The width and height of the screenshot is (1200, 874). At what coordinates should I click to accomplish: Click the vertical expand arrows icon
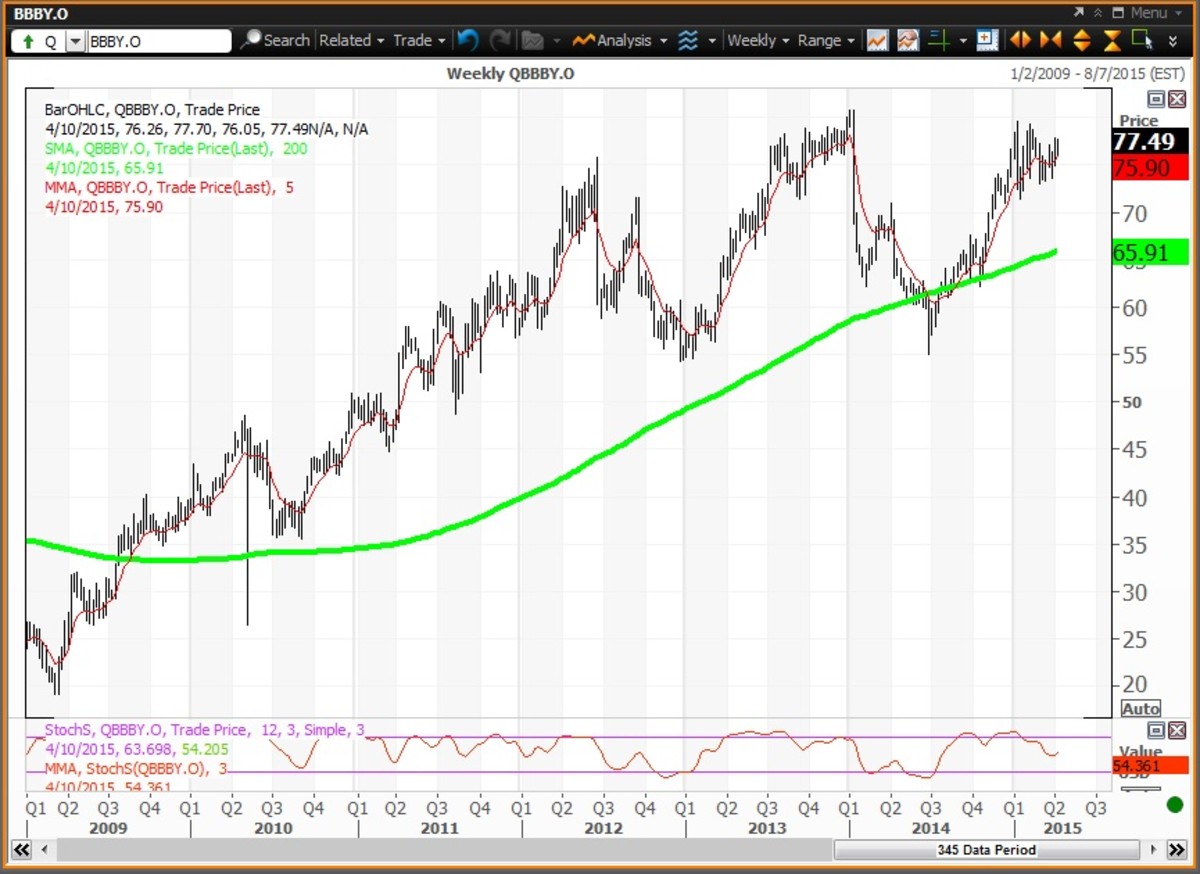click(x=1081, y=41)
